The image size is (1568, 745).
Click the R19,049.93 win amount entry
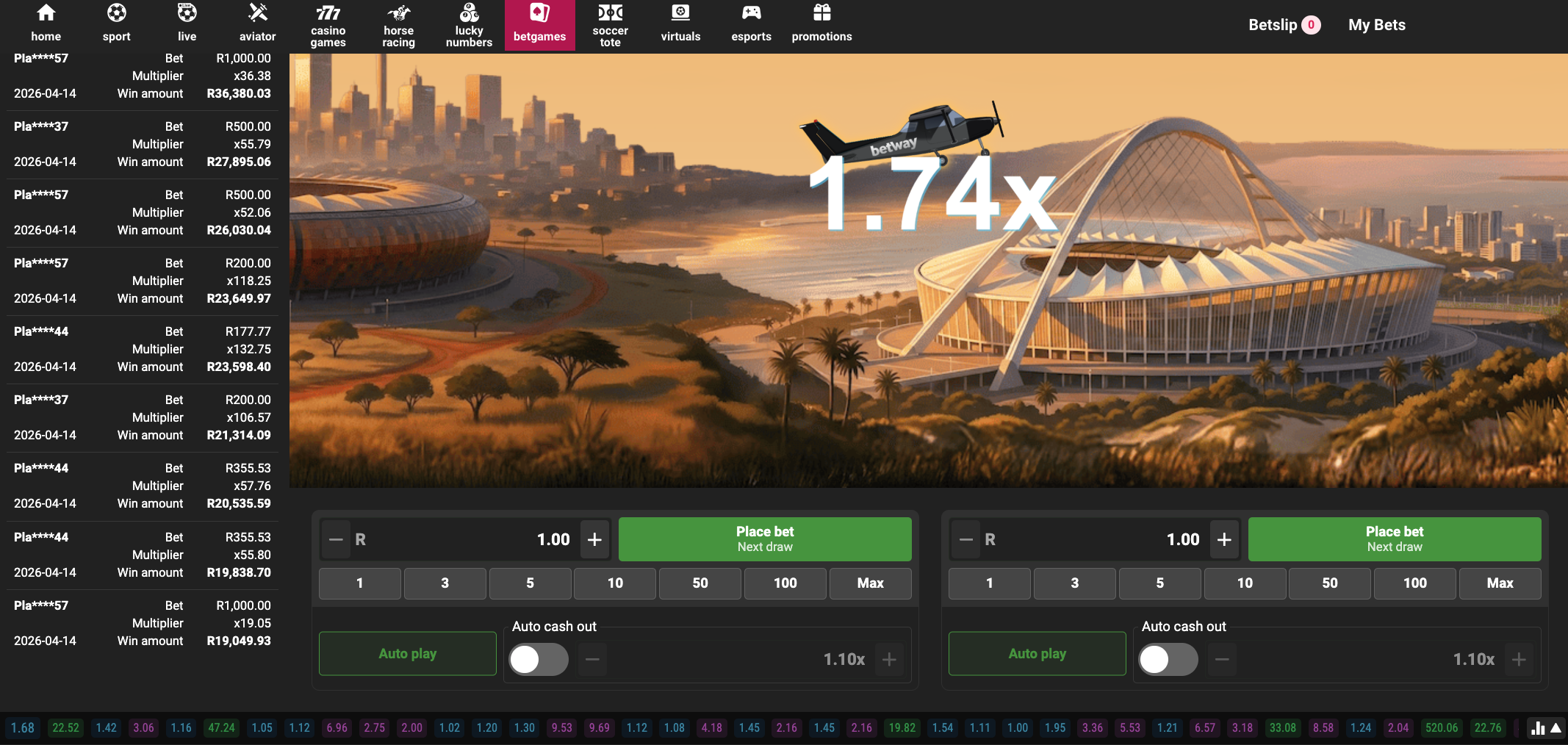pyautogui.click(x=239, y=641)
